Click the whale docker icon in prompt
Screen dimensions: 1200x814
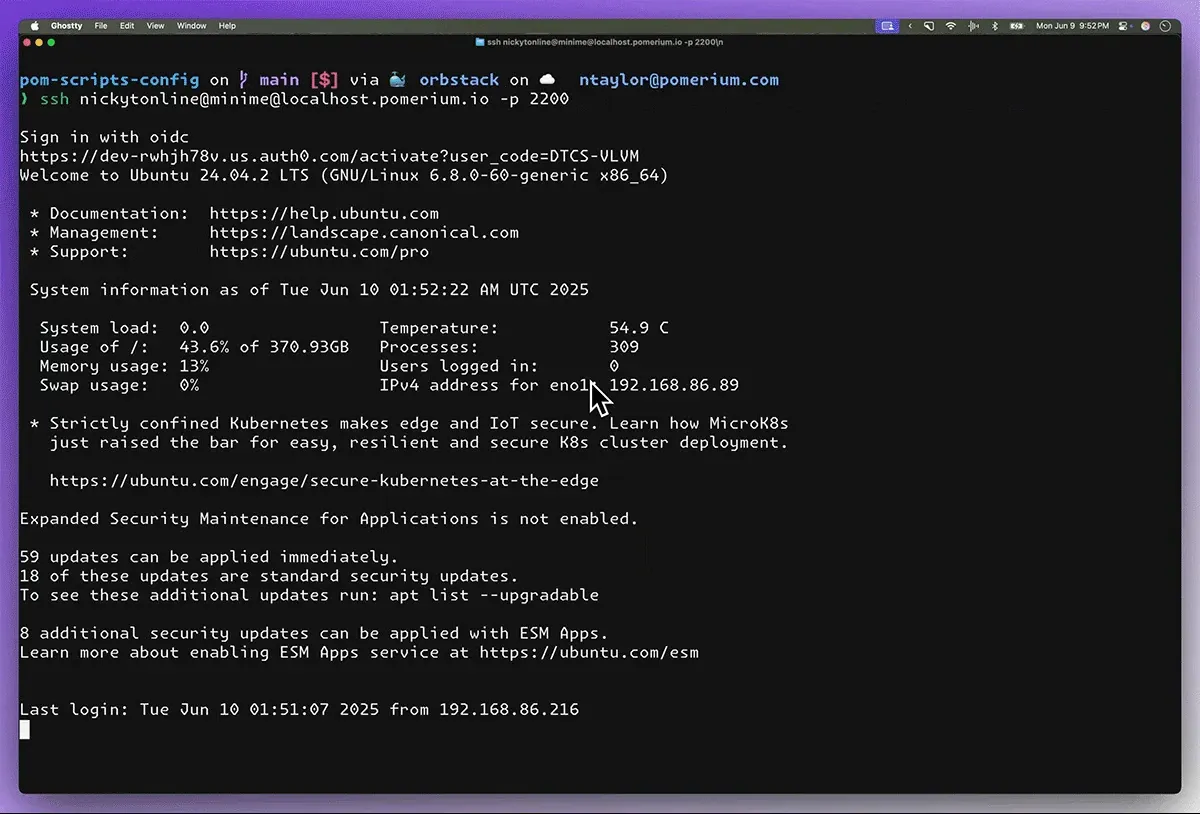397,80
